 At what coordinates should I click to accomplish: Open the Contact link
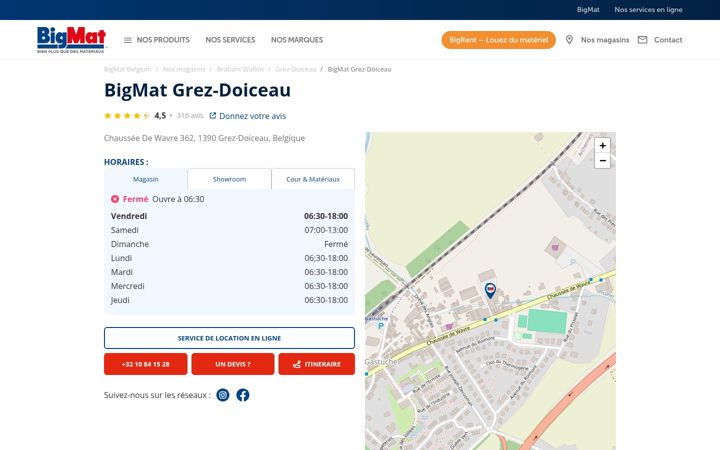(668, 40)
